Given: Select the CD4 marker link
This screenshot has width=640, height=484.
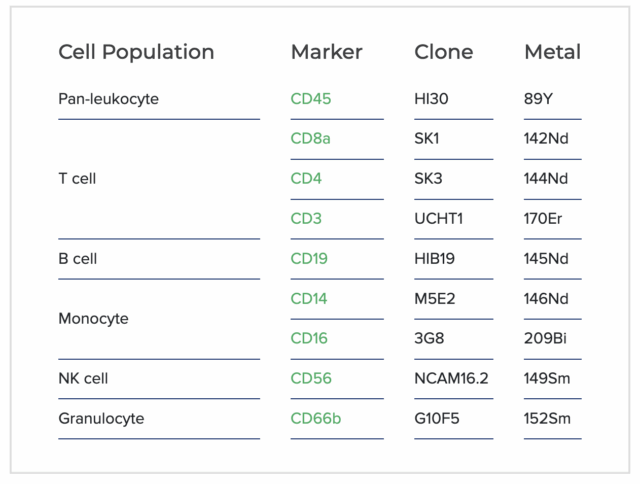Looking at the screenshot, I should click(305, 179).
